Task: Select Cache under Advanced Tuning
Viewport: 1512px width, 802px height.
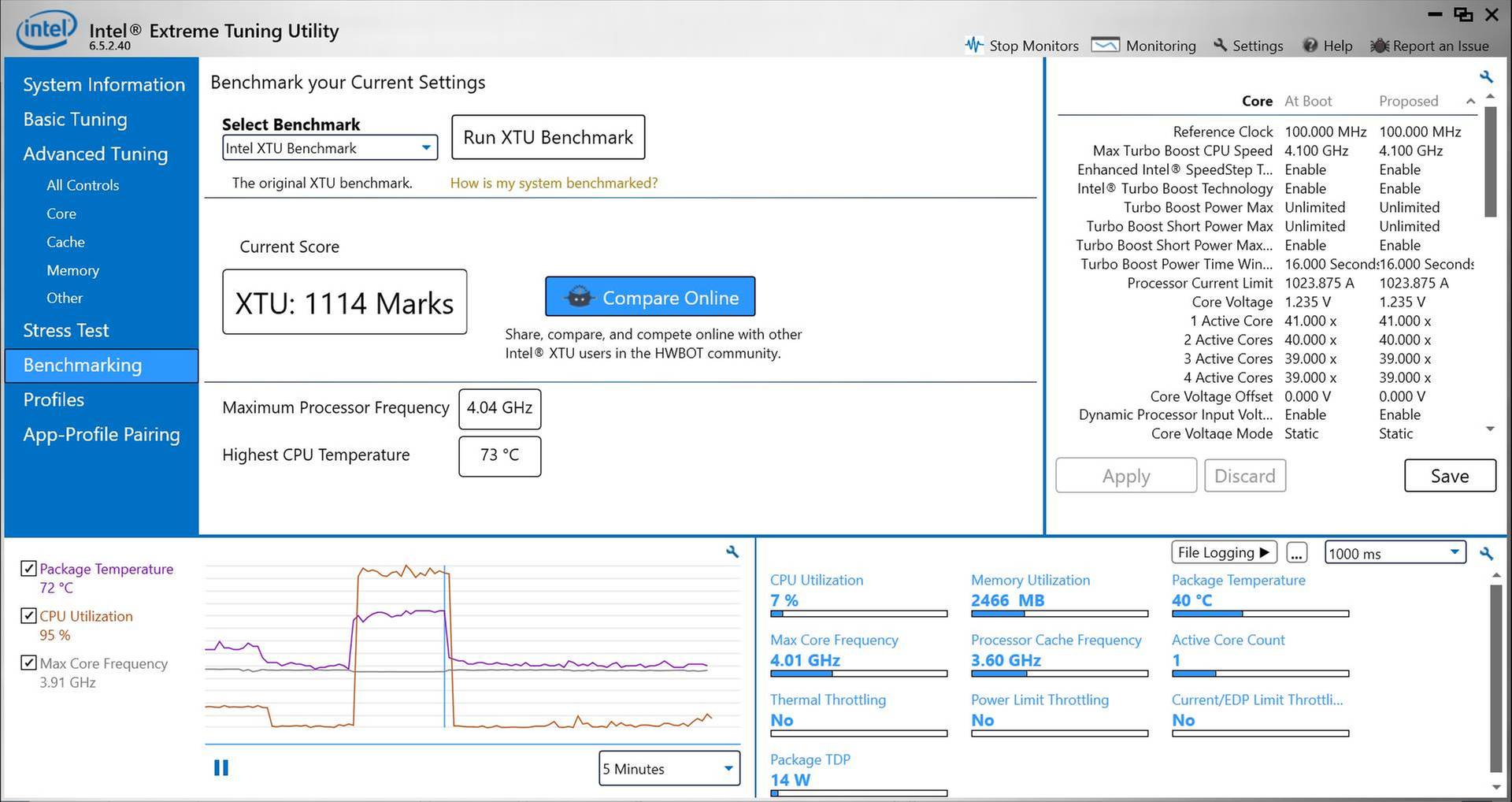Action: point(65,242)
